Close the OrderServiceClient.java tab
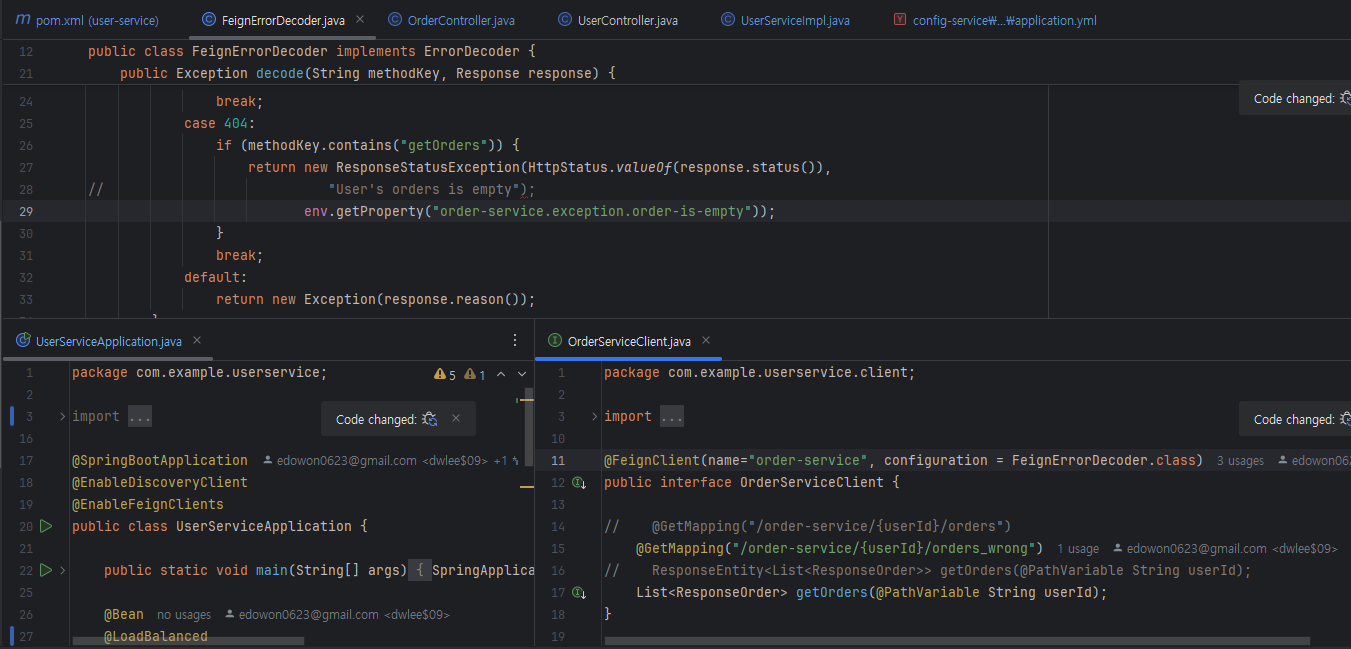Viewport: 1351px width, 649px height. [x=706, y=340]
